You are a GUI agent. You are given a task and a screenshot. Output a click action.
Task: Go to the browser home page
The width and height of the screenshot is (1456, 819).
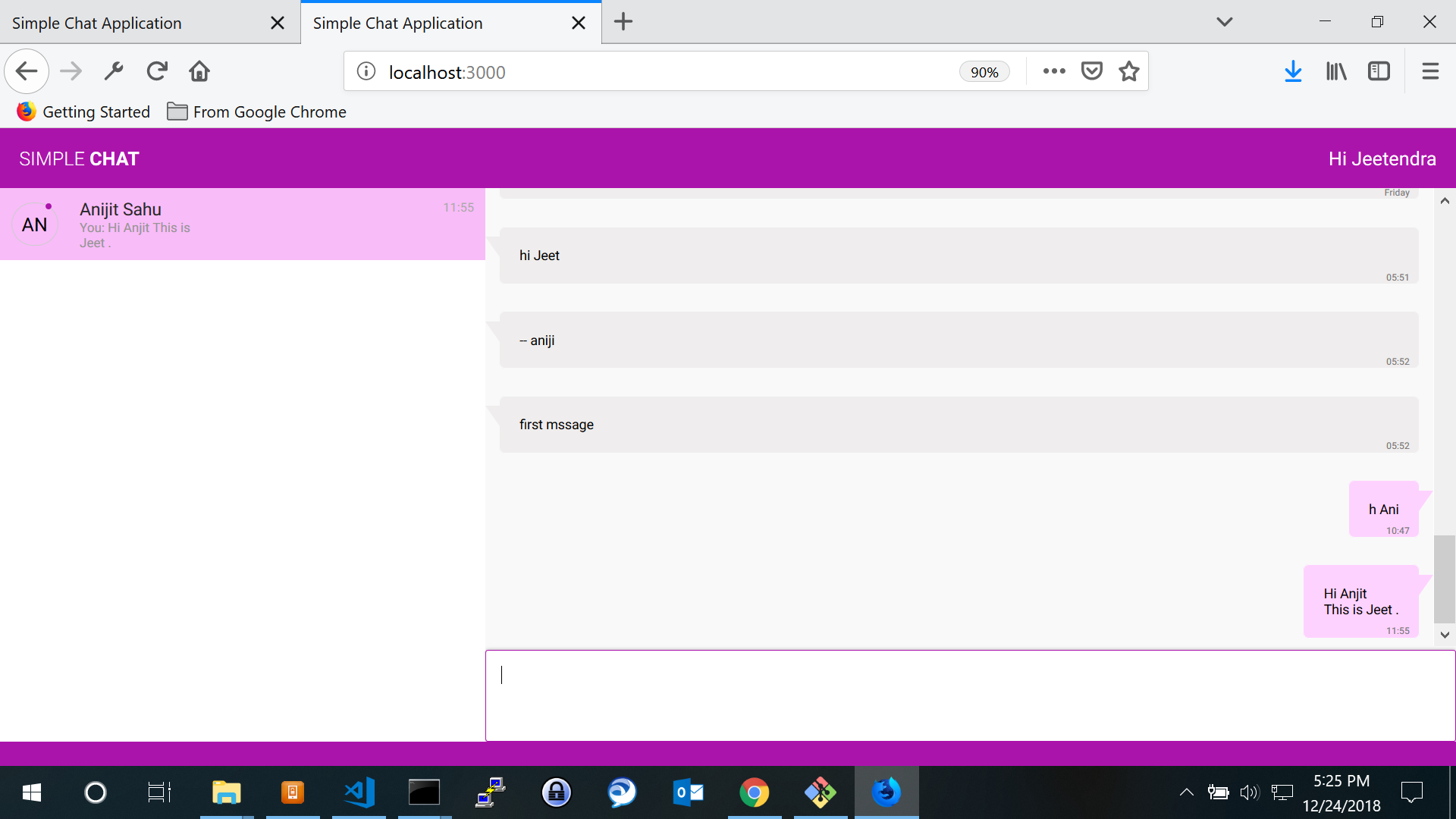199,71
